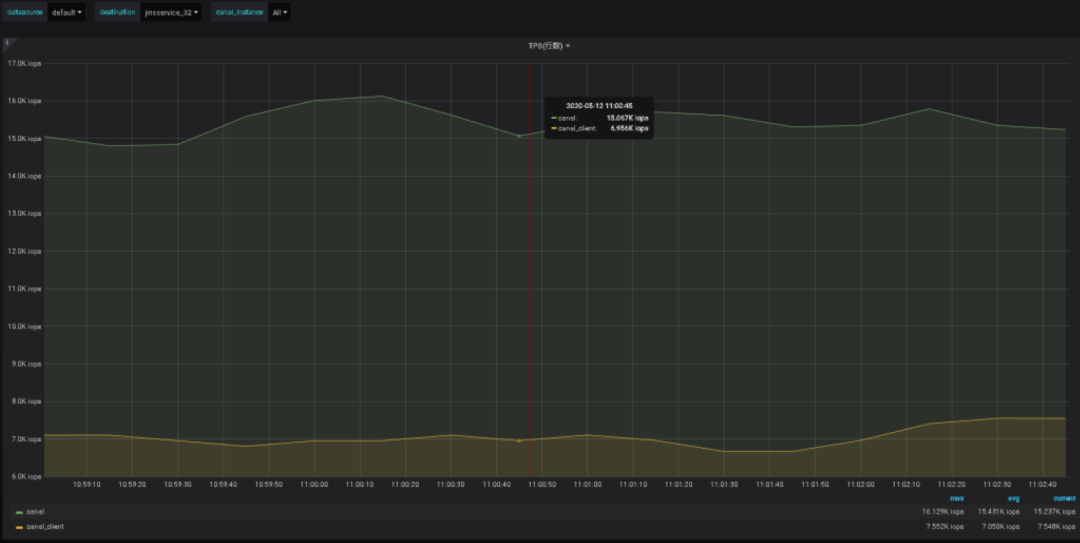Click the canal_instance variable label
This screenshot has height=543, width=1080.
[238, 13]
